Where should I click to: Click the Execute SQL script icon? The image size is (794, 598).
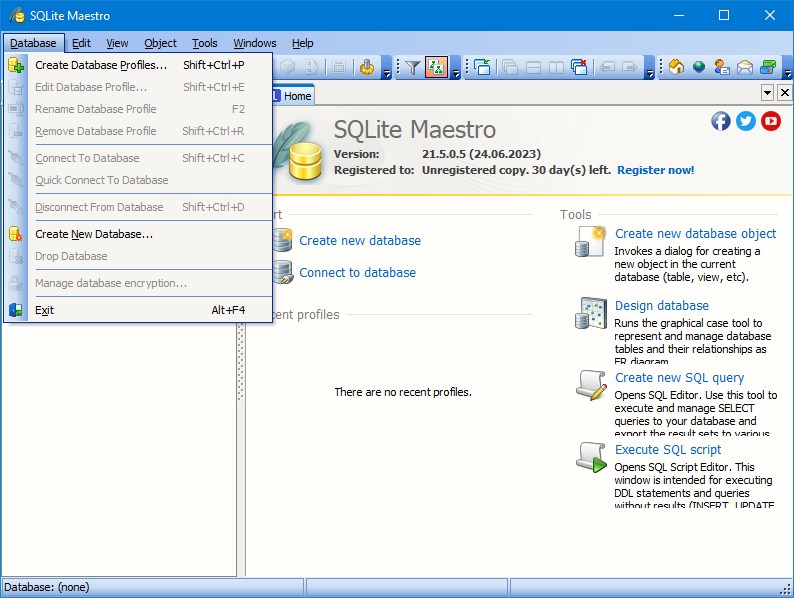[x=591, y=457]
